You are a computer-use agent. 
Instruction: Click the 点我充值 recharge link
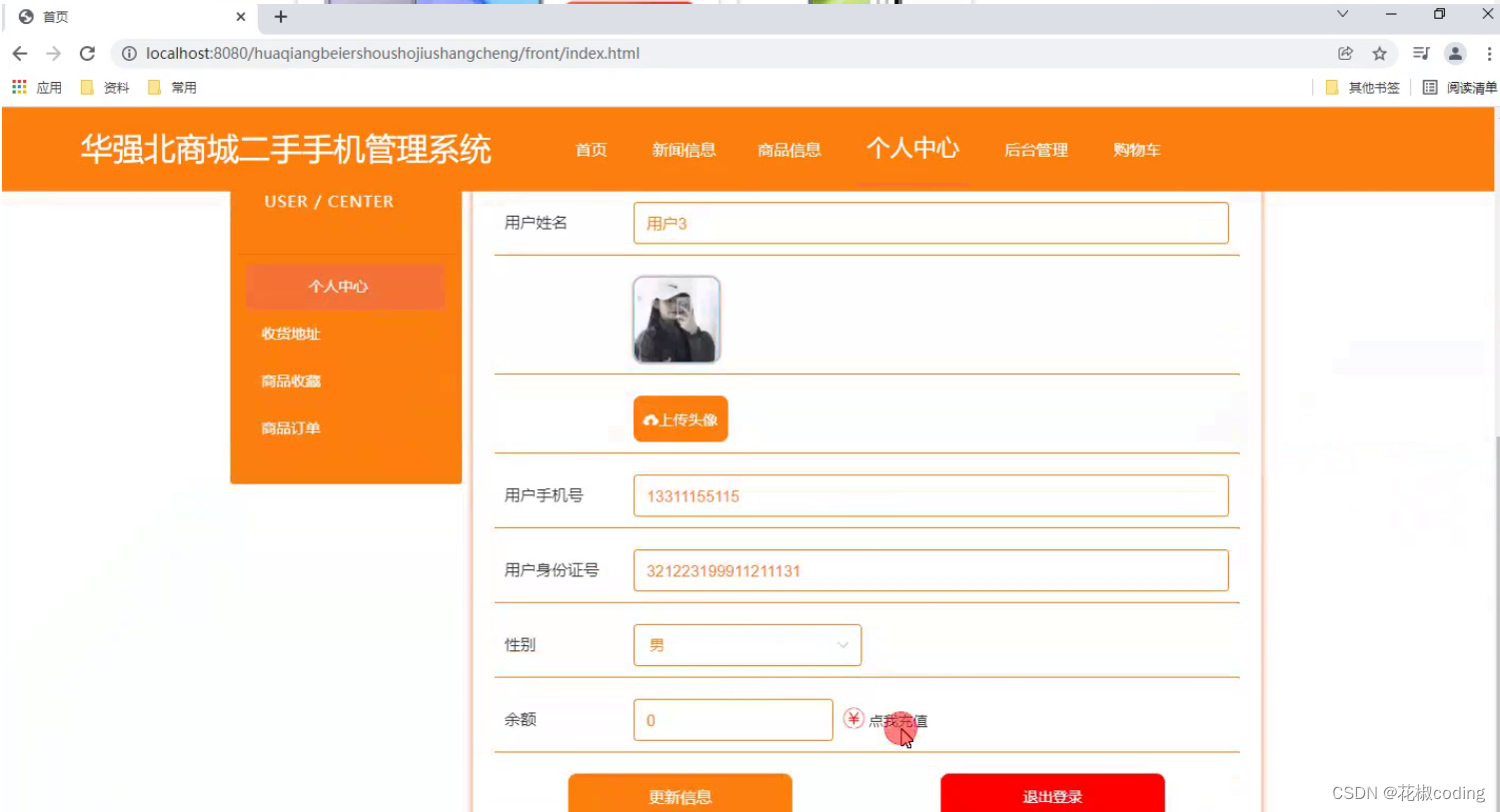(897, 720)
